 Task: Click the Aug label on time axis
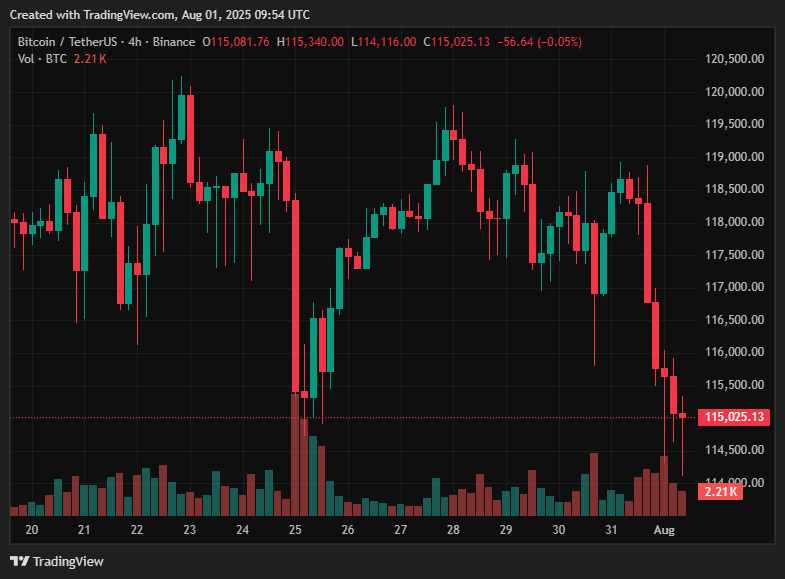click(x=663, y=530)
